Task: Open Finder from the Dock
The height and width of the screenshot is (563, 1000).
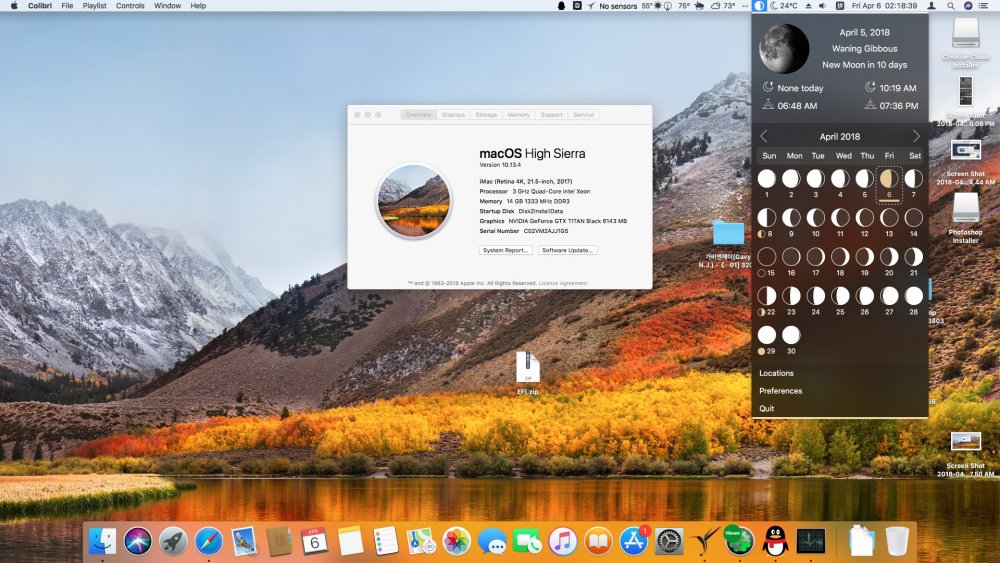Action: (102, 541)
